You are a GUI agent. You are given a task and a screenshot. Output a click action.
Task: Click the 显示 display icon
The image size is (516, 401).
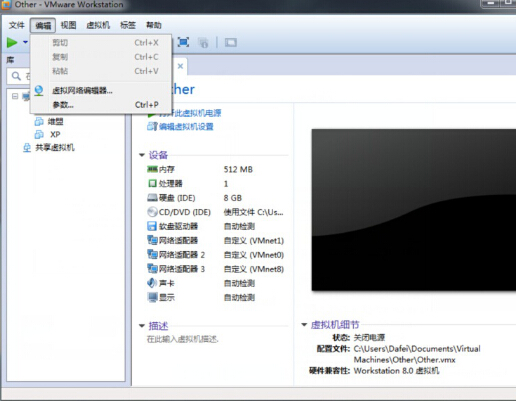pos(152,297)
